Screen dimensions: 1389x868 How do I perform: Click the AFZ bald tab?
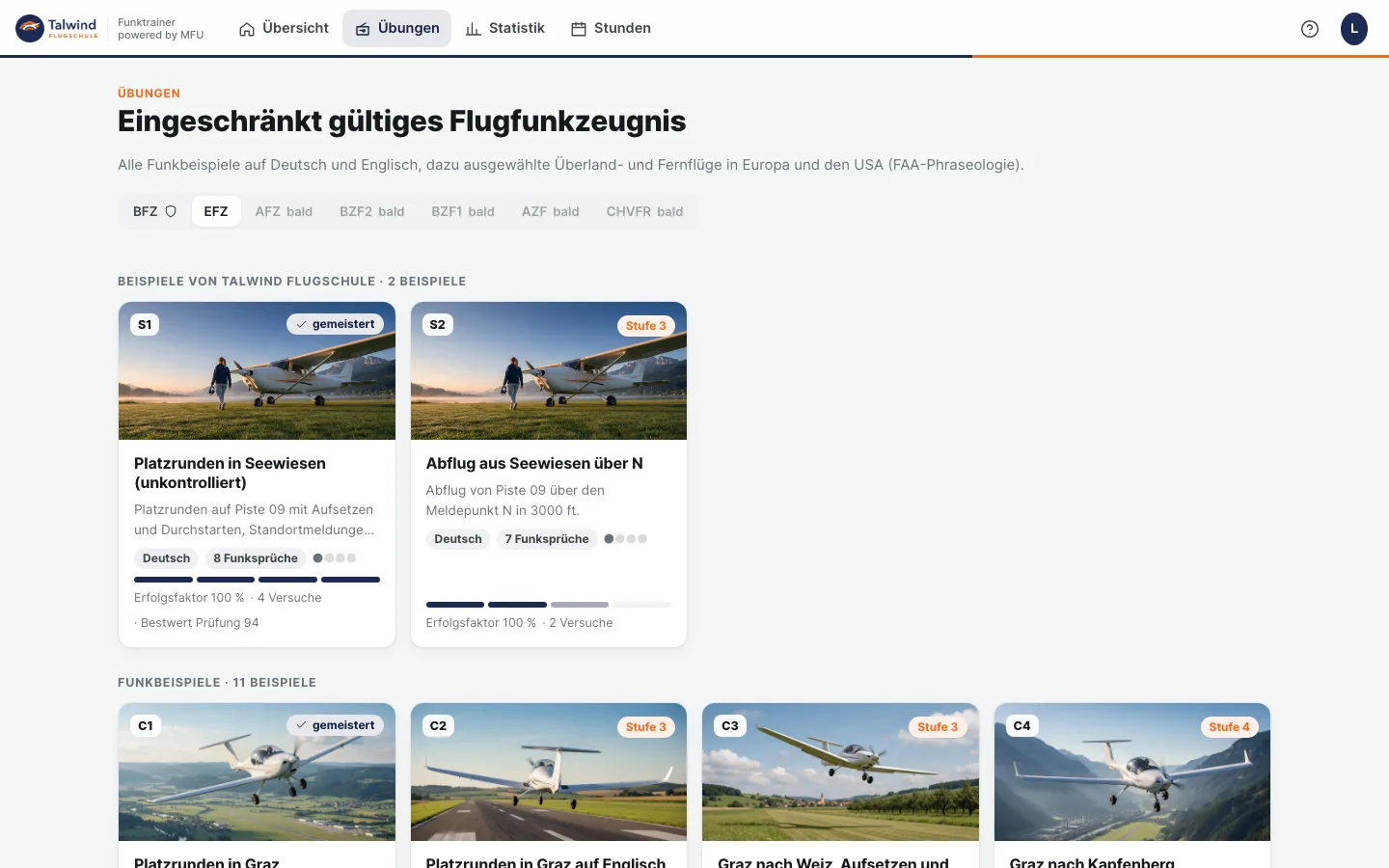click(284, 211)
